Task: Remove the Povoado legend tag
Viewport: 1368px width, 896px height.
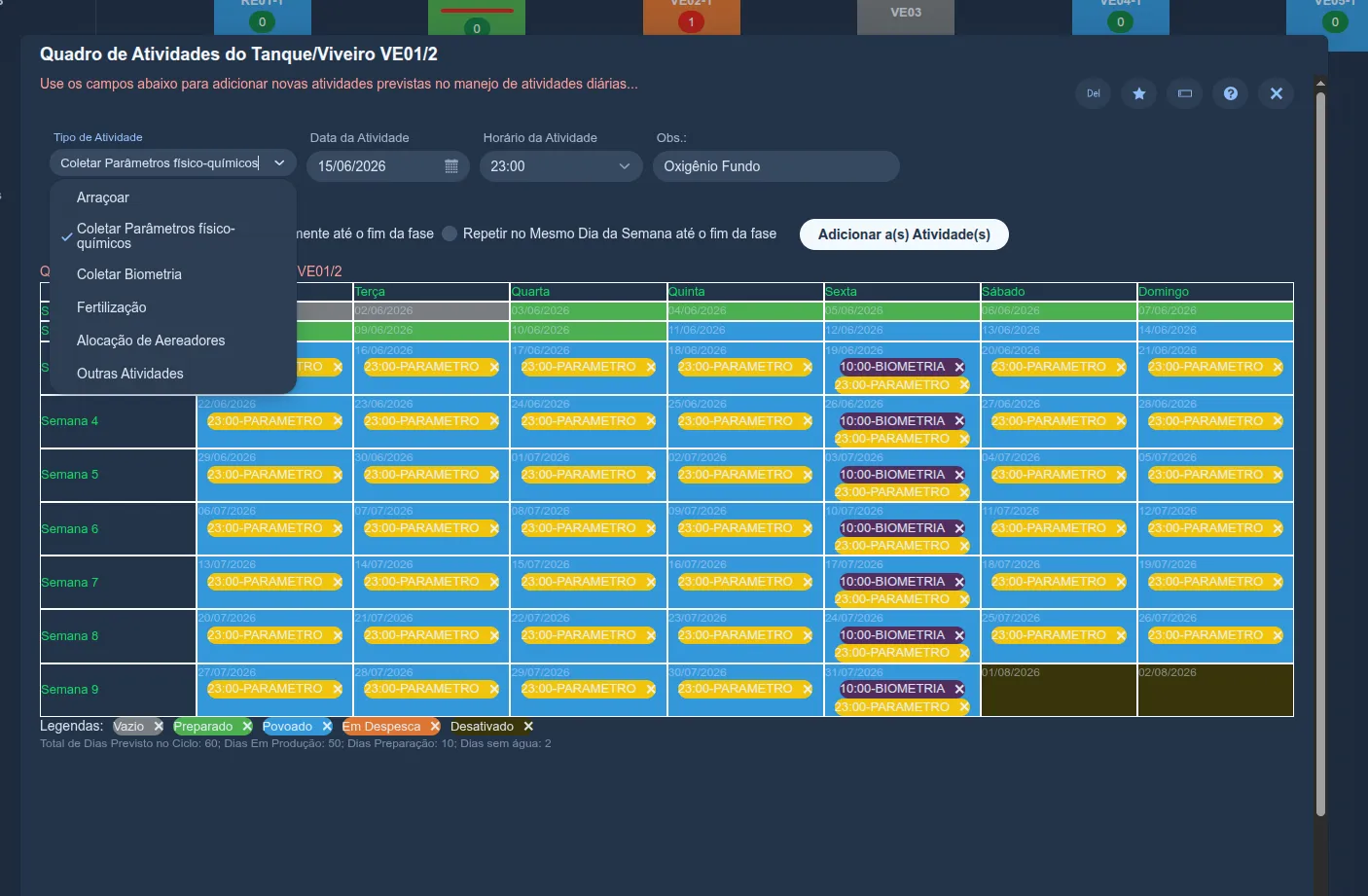Action: pyautogui.click(x=327, y=727)
